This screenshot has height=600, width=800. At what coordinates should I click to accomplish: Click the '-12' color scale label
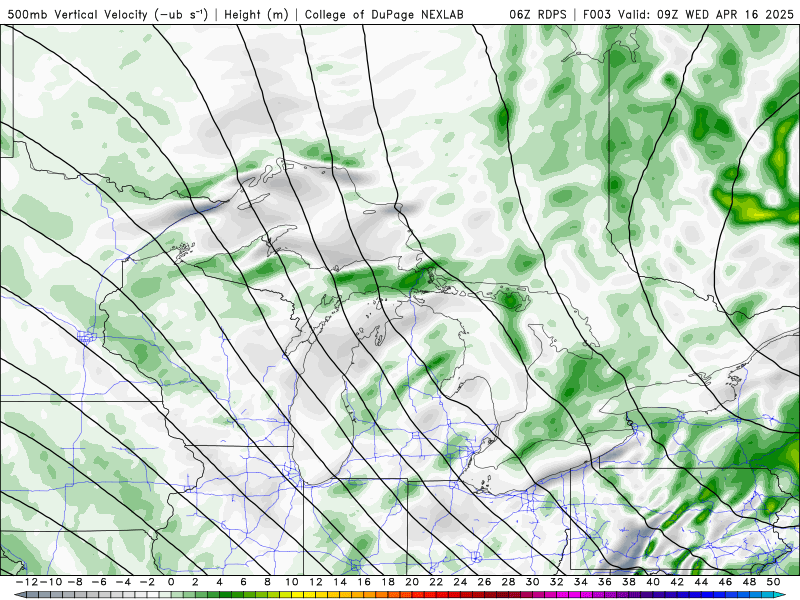27,582
